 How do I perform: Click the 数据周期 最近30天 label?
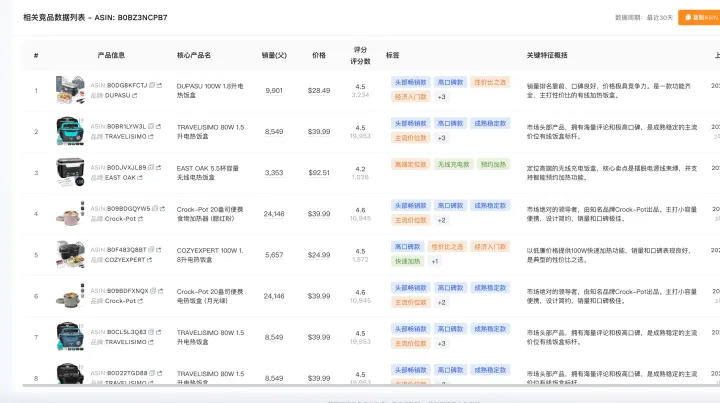tap(644, 17)
